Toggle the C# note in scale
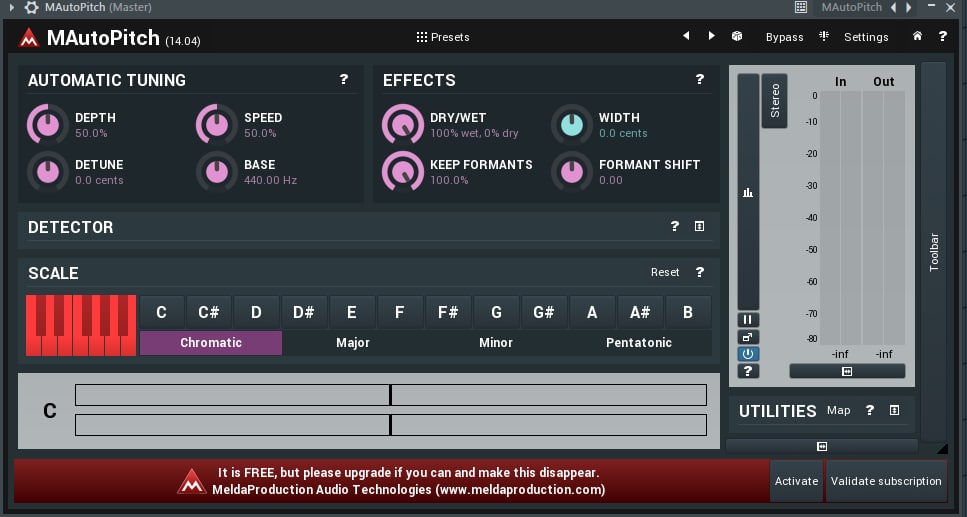 (x=208, y=312)
